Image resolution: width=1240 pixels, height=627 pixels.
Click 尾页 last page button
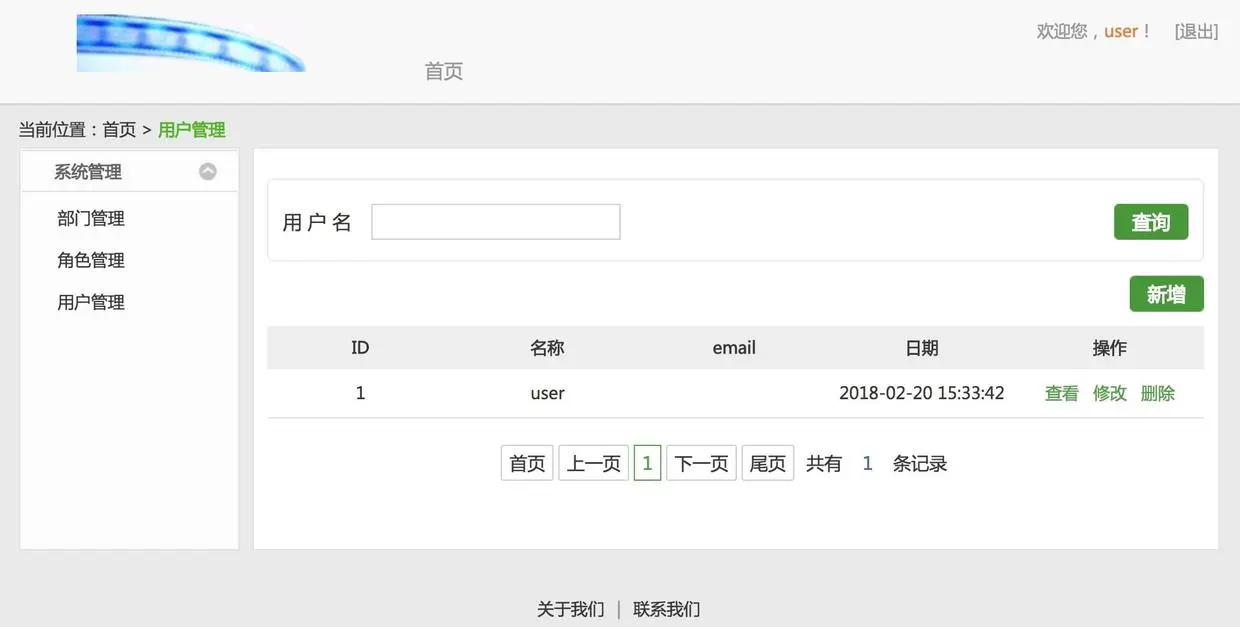(767, 461)
